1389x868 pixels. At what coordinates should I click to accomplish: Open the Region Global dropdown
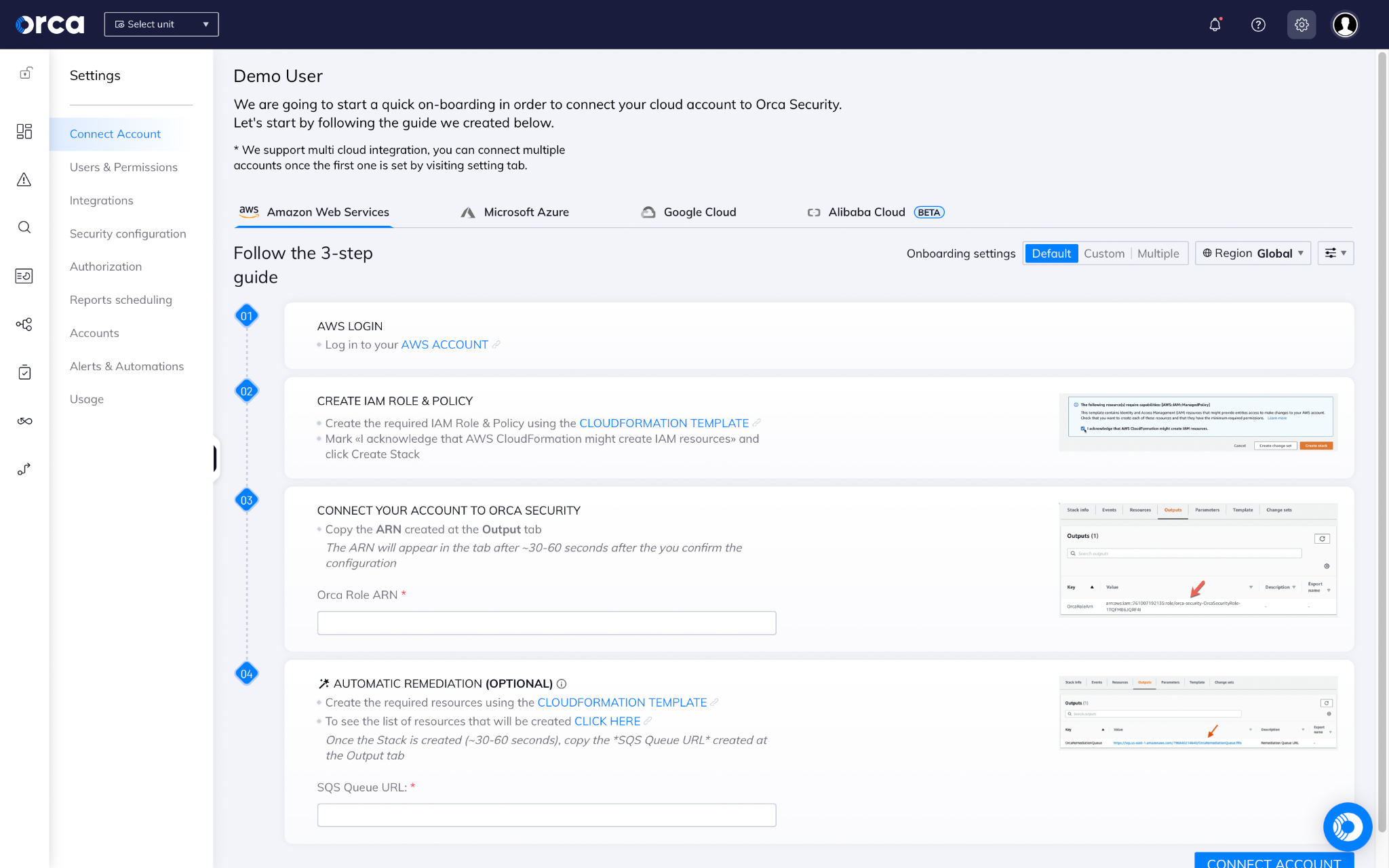(1253, 253)
